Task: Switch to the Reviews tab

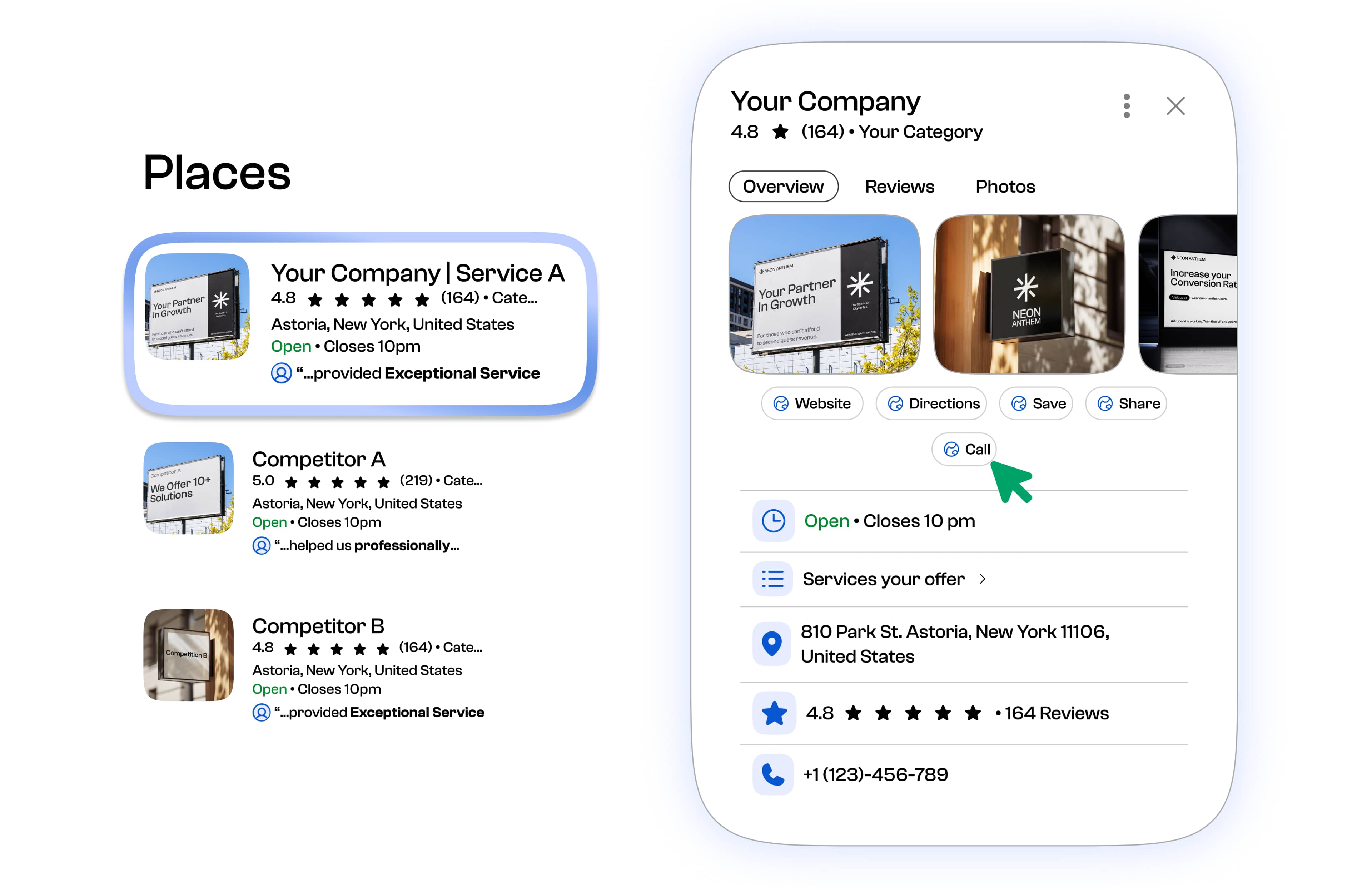Action: click(899, 187)
